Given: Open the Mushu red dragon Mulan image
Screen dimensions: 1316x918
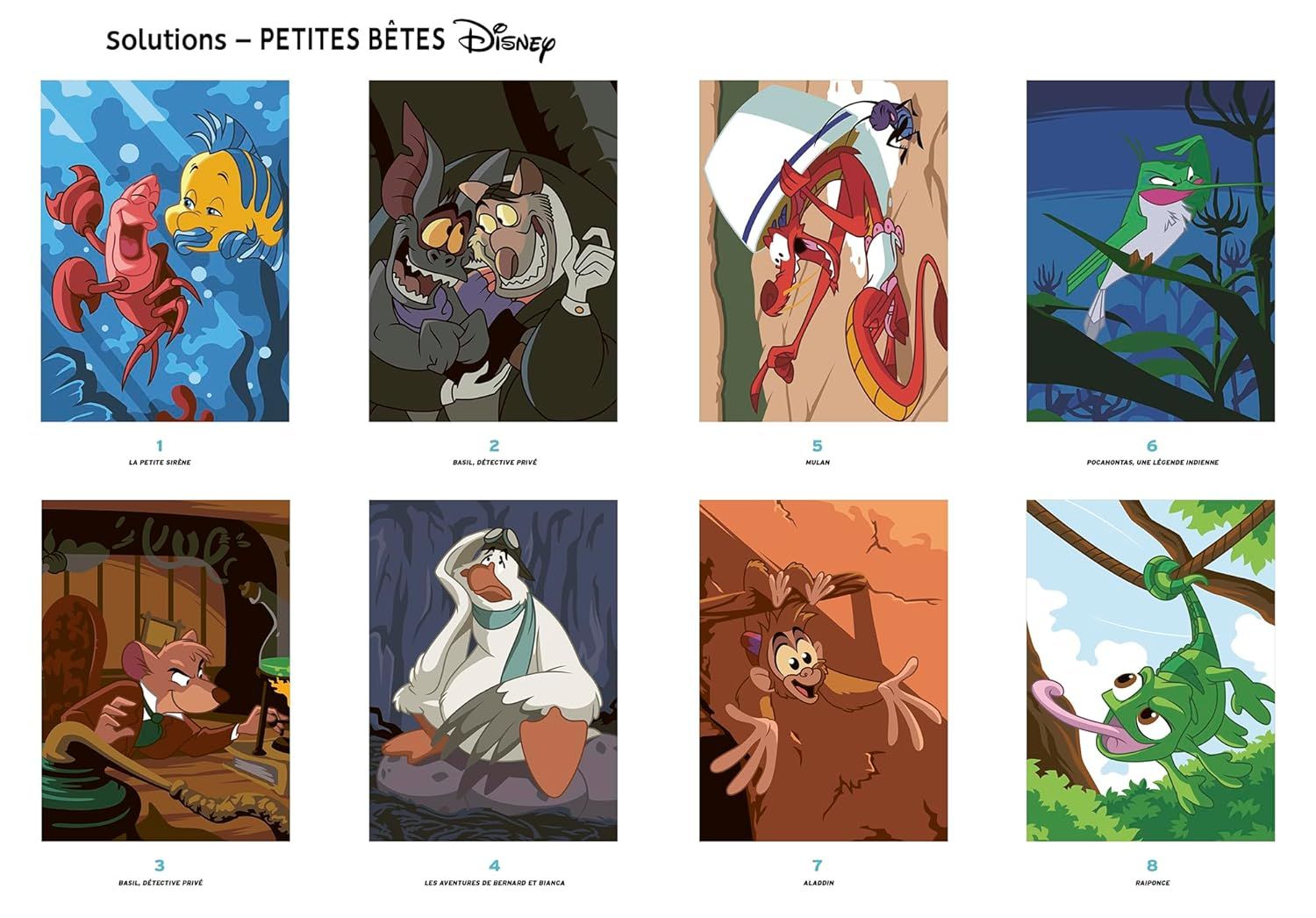Looking at the screenshot, I should coord(823,251).
